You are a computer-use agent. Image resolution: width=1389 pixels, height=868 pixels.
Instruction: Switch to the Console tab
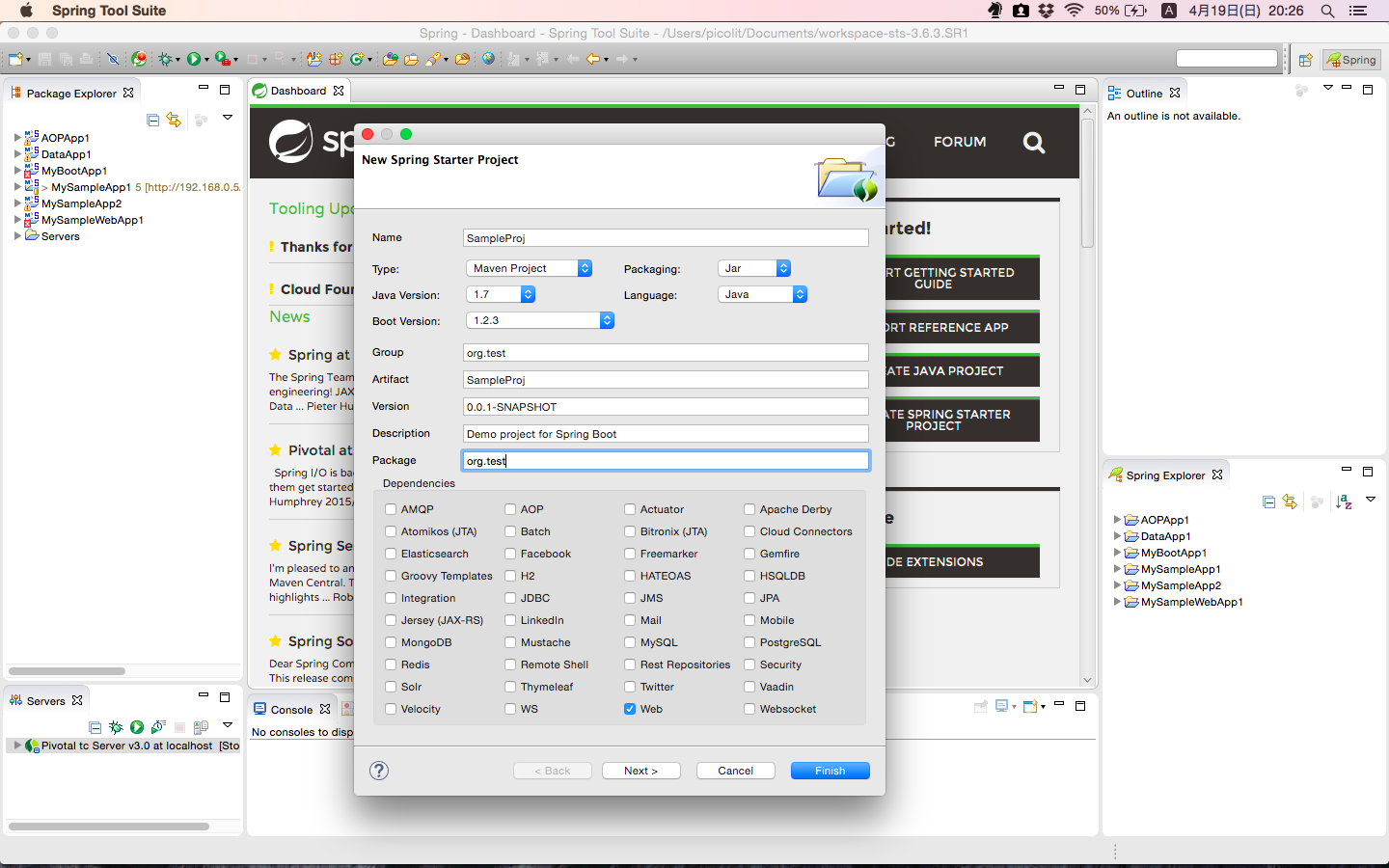[x=290, y=710]
